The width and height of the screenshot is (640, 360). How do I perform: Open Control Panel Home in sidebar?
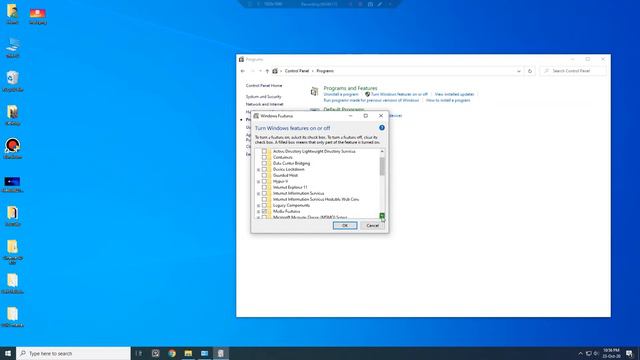pos(264,86)
